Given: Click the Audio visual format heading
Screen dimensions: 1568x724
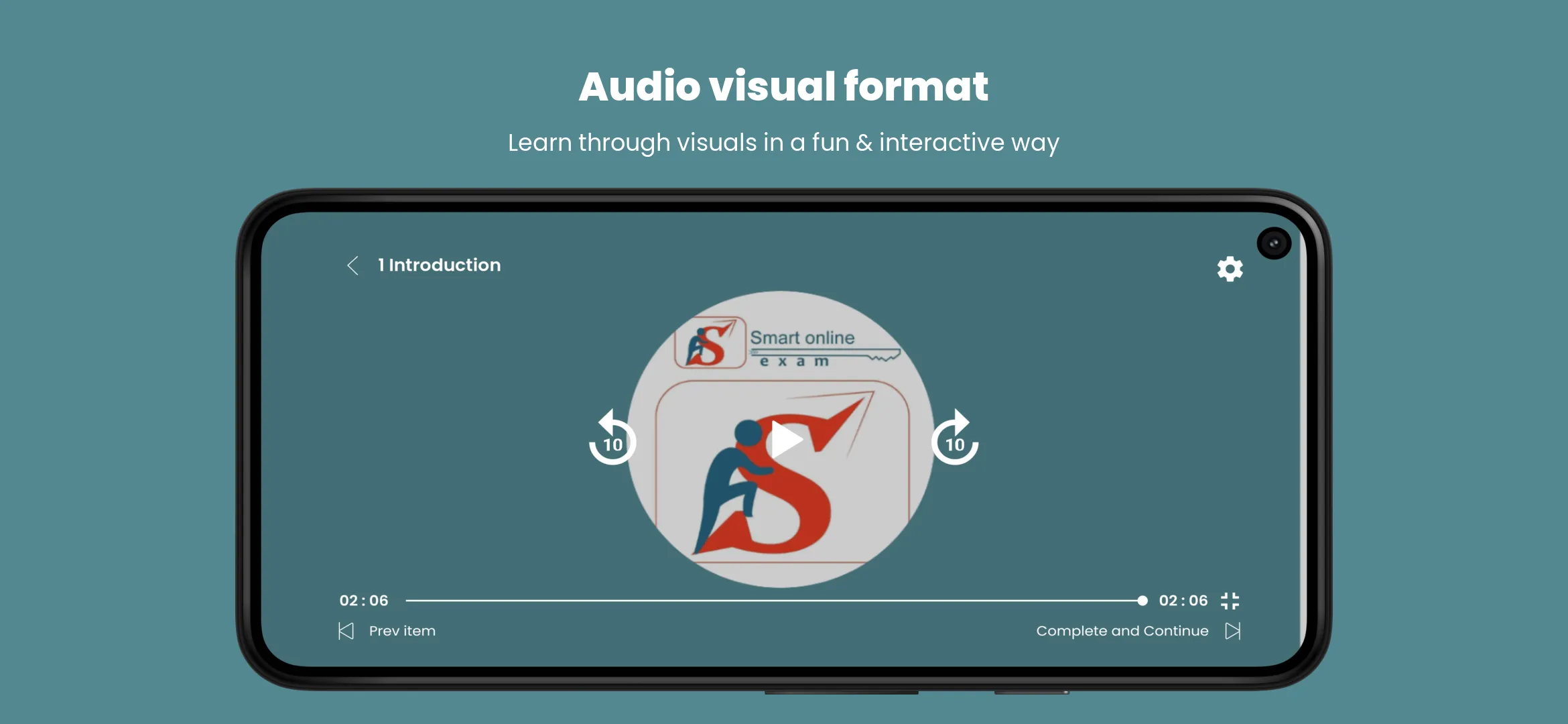Looking at the screenshot, I should 783,86.
